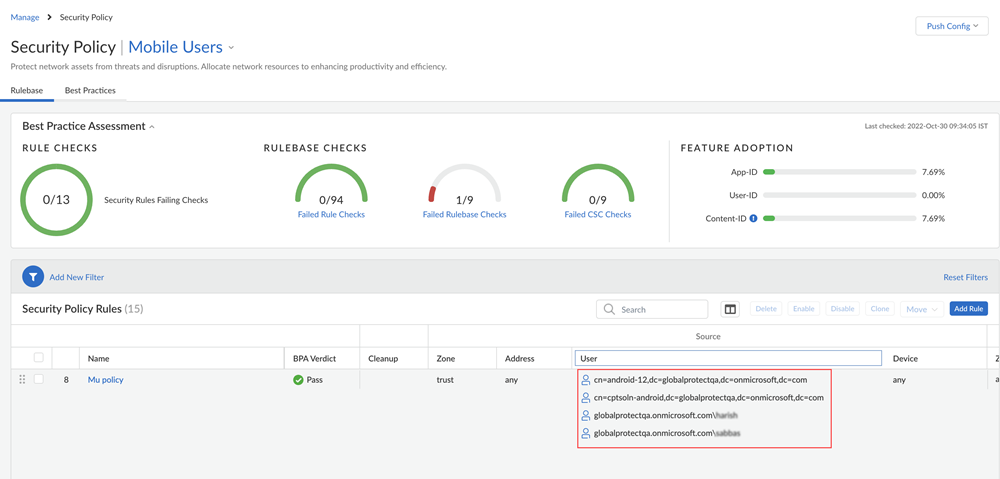This screenshot has height=479, width=1000.
Task: Open the Move dropdown menu
Action: coord(921,309)
